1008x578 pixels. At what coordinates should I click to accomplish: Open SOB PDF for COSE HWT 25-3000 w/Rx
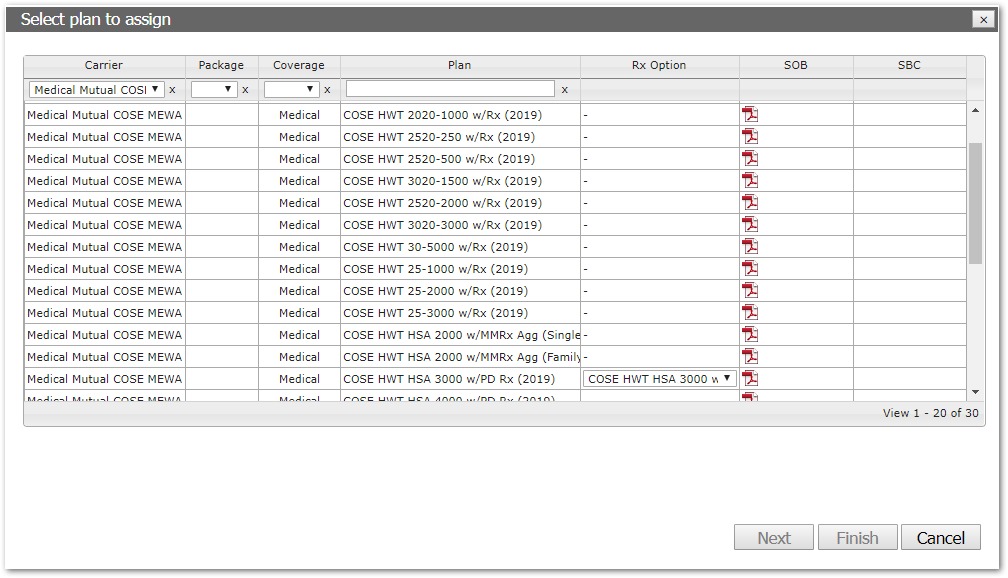750,312
